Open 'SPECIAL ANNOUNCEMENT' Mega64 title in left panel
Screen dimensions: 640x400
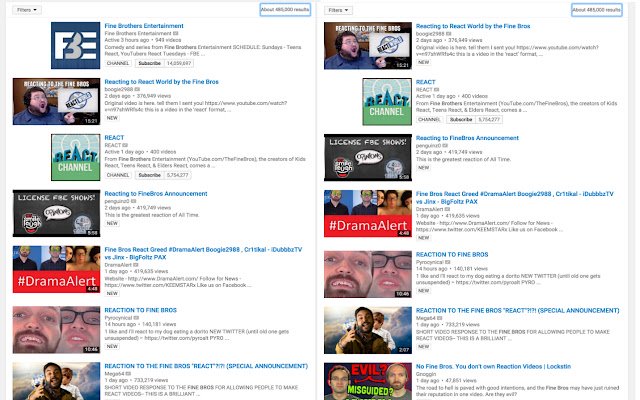pos(206,366)
